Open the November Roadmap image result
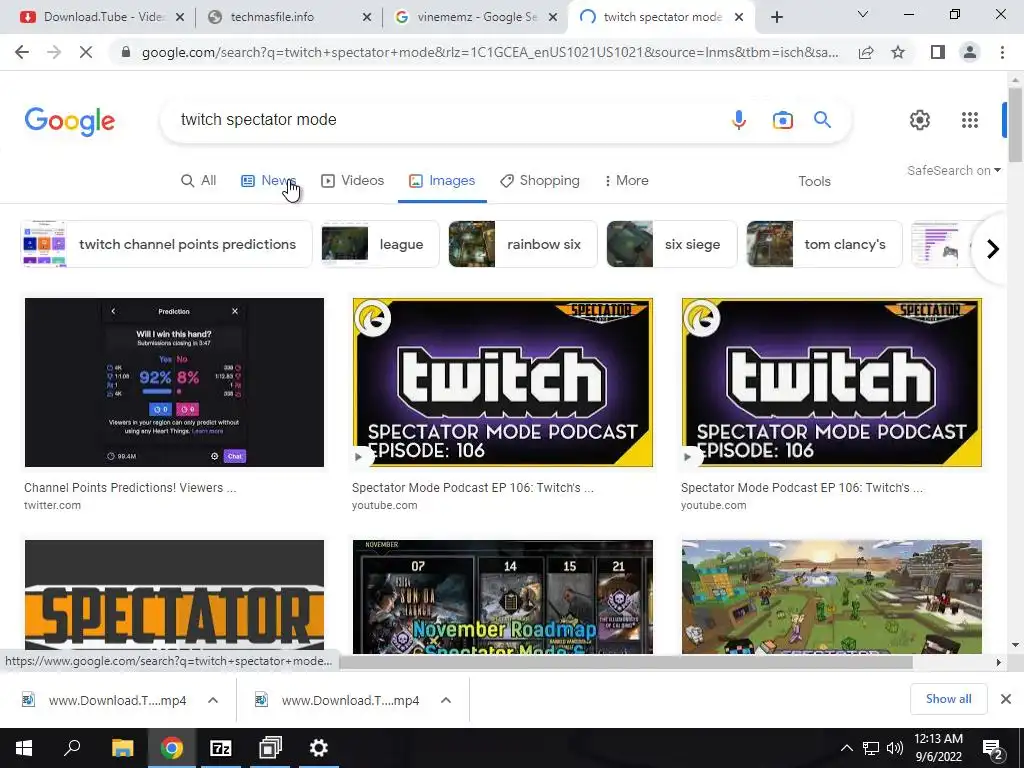 point(503,597)
